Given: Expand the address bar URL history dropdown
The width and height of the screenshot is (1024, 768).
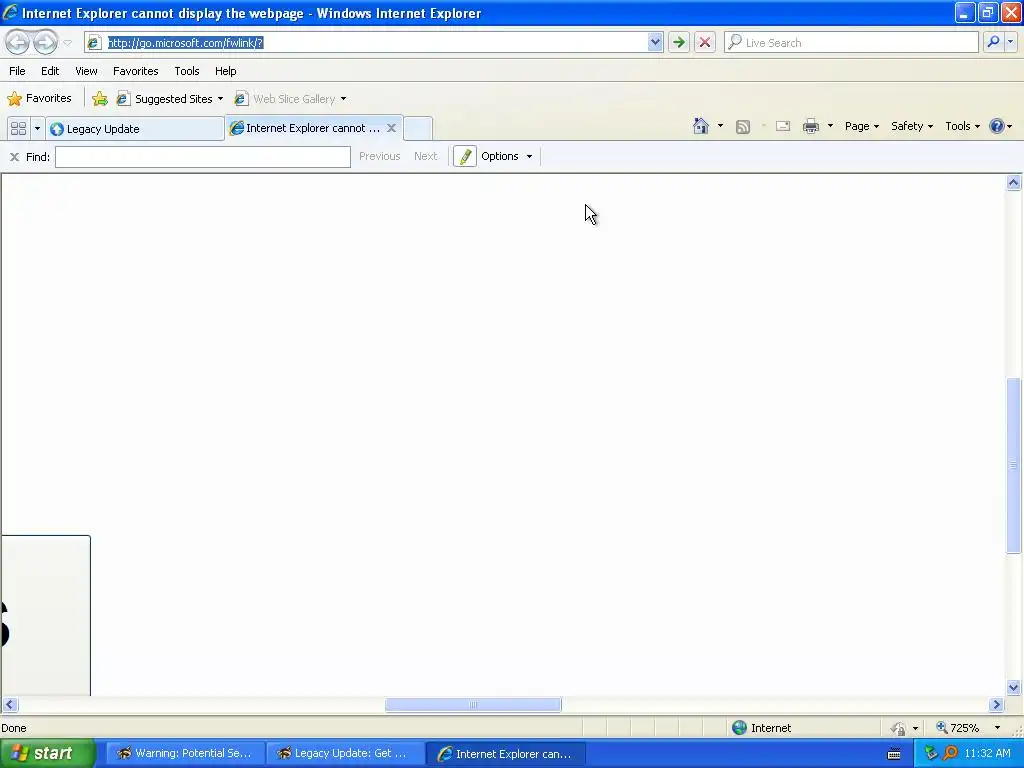Looking at the screenshot, I should (x=655, y=42).
